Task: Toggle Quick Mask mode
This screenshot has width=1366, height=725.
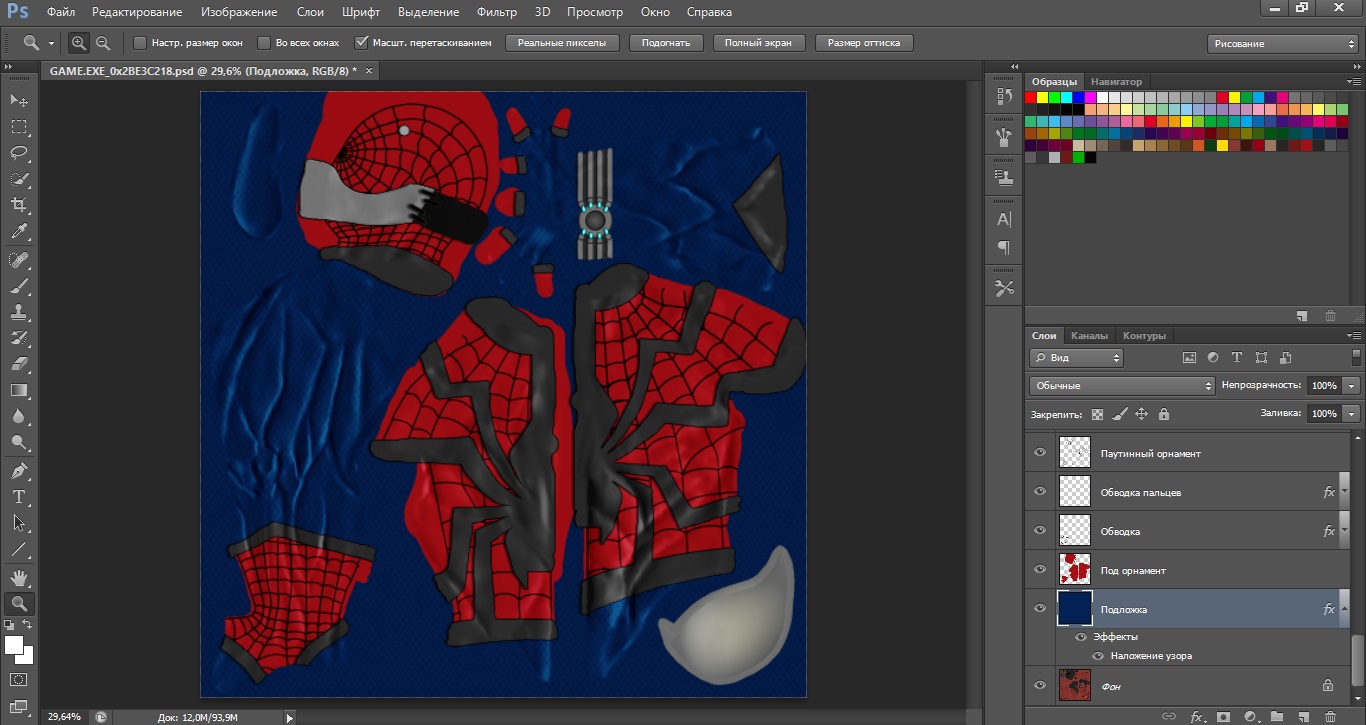Action: point(19,679)
